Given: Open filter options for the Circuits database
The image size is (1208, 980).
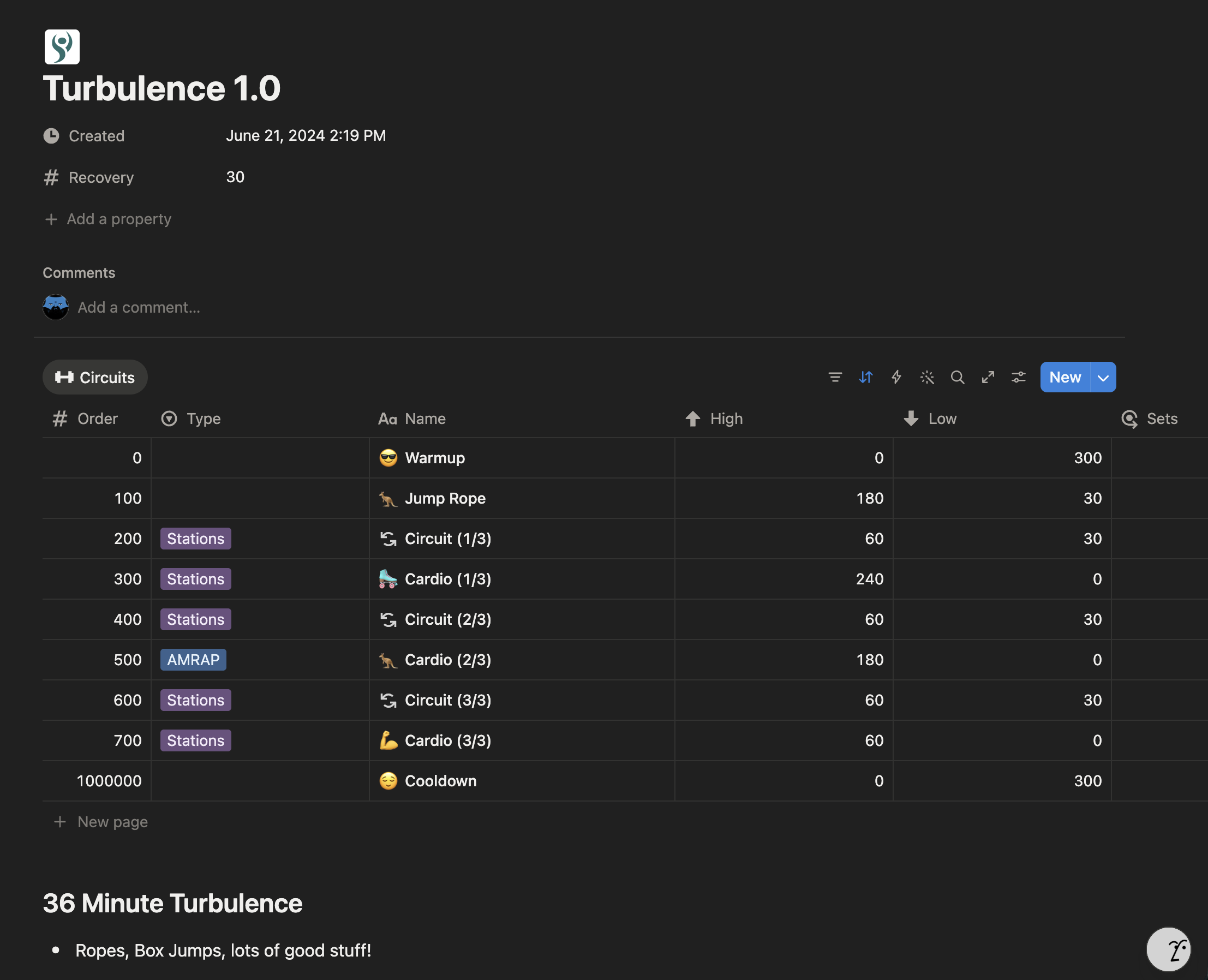Looking at the screenshot, I should tap(835, 377).
